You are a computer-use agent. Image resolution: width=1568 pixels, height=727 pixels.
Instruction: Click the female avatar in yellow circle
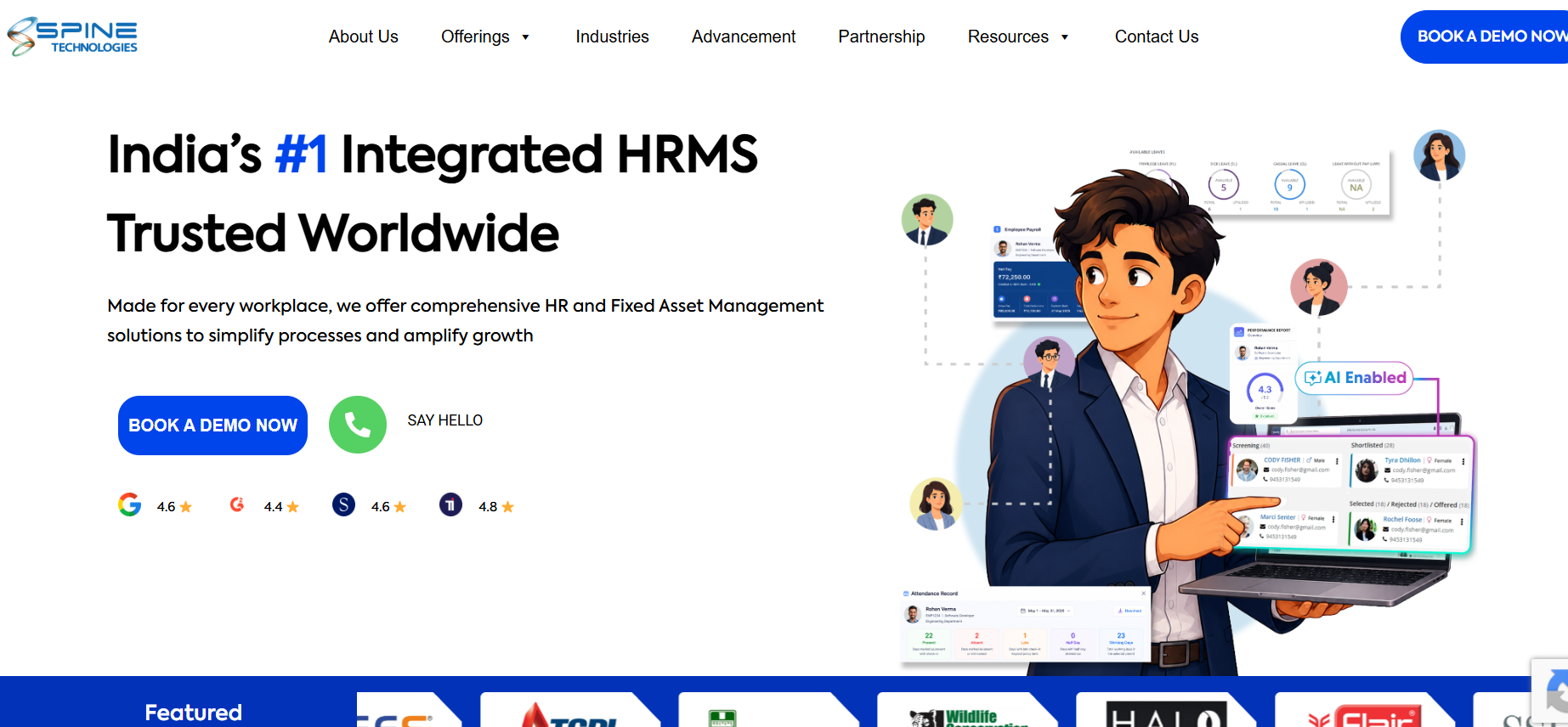[x=936, y=504]
